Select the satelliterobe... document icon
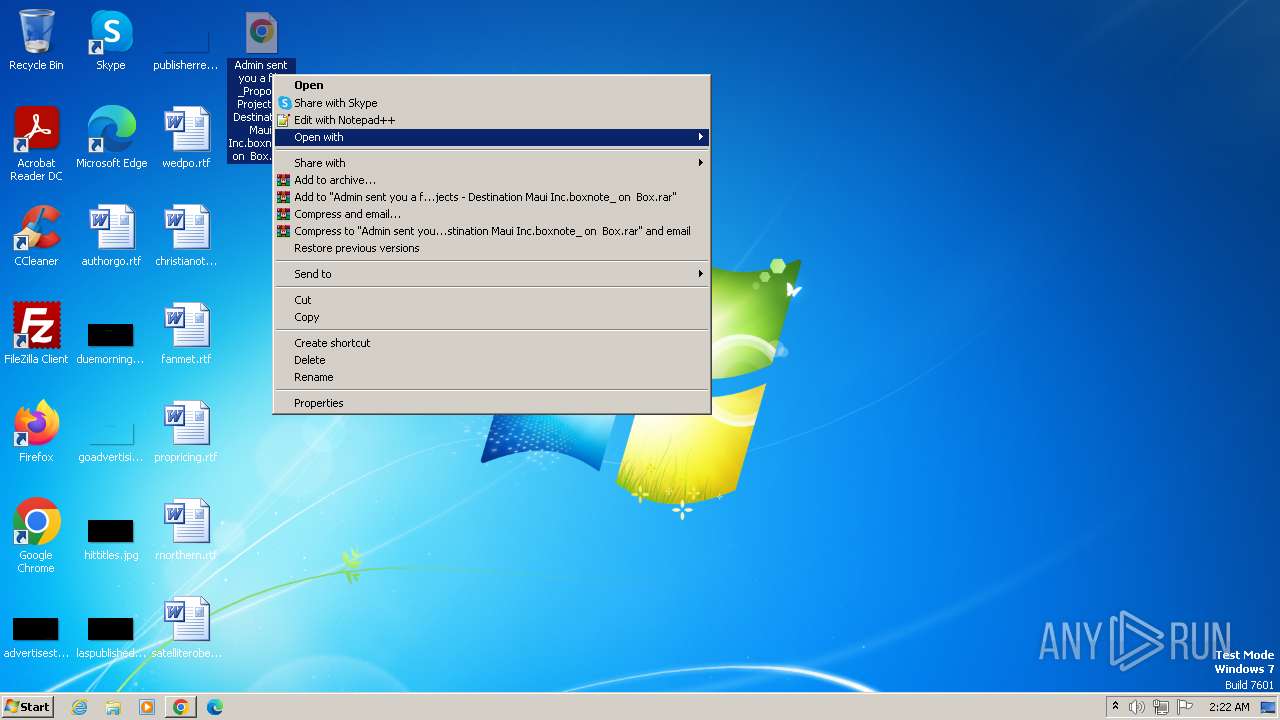The width and height of the screenshot is (1280, 720). pos(186,628)
